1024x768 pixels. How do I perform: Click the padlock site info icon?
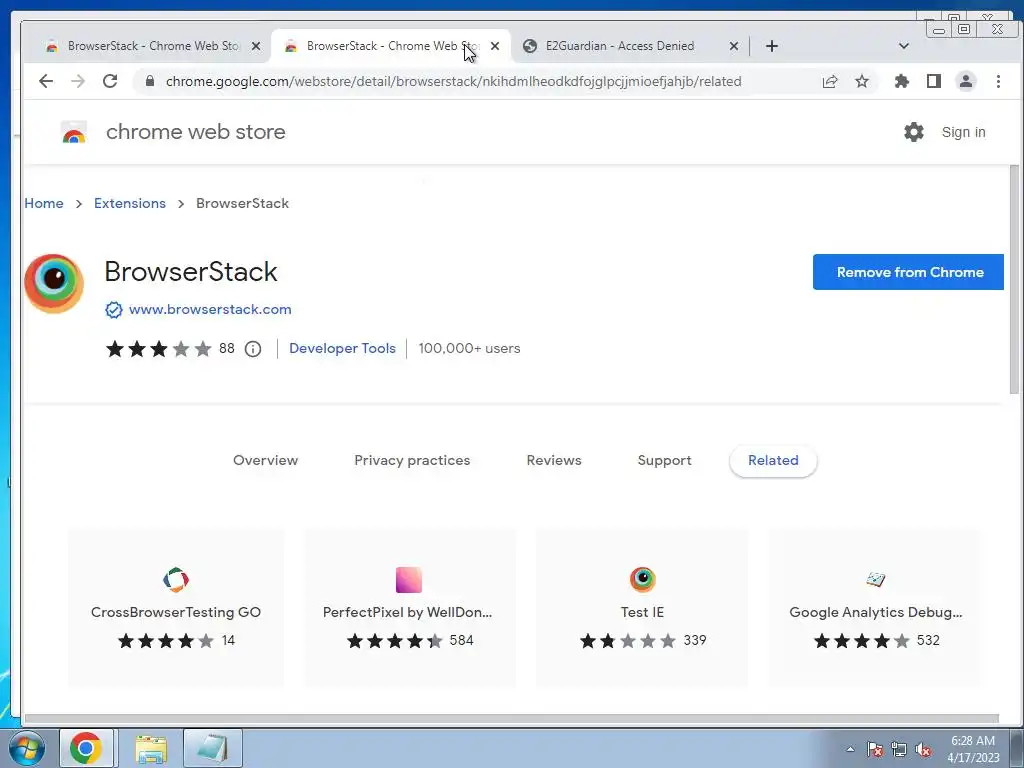pos(150,81)
